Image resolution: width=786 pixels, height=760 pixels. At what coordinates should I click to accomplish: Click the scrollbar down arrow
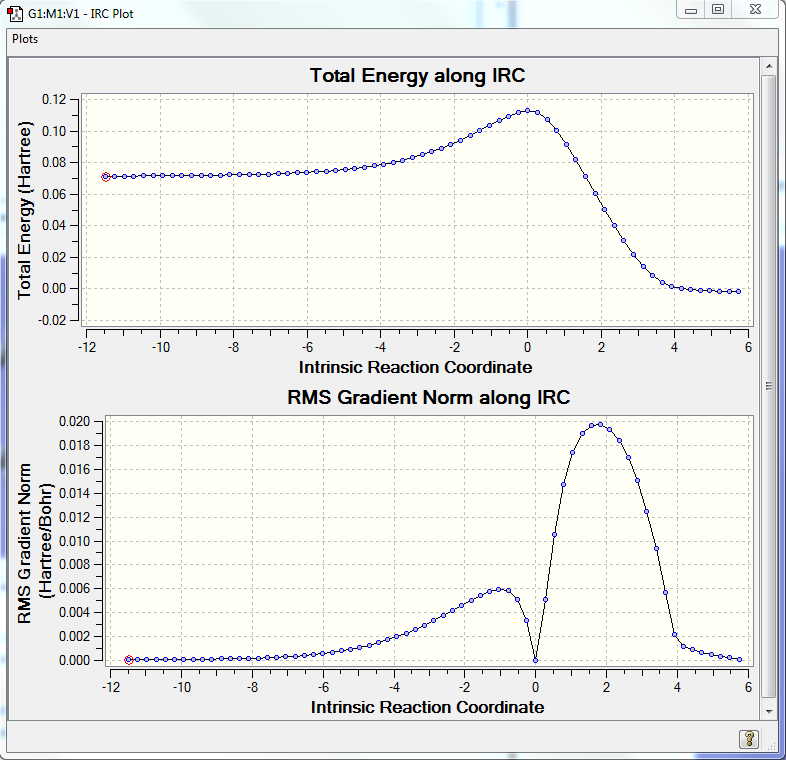pos(768,711)
